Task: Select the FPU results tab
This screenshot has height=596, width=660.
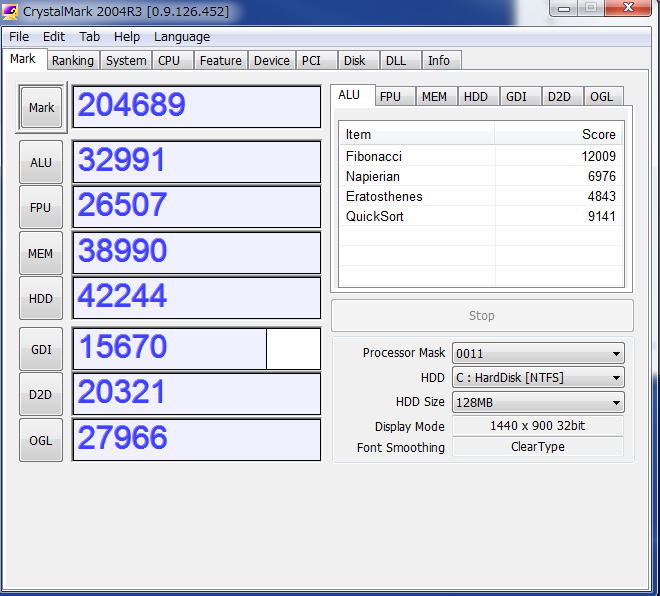Action: [390, 97]
